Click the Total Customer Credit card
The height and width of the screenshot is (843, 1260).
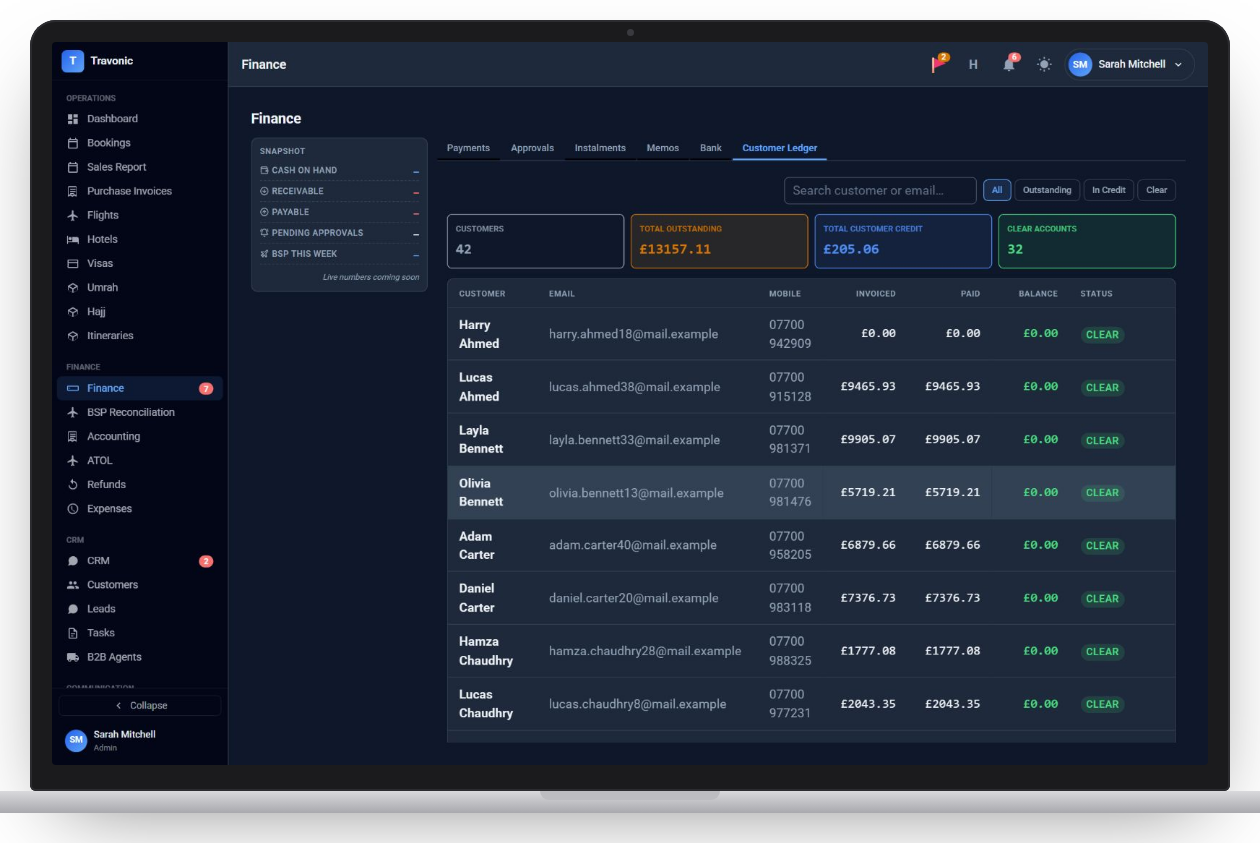pos(903,241)
